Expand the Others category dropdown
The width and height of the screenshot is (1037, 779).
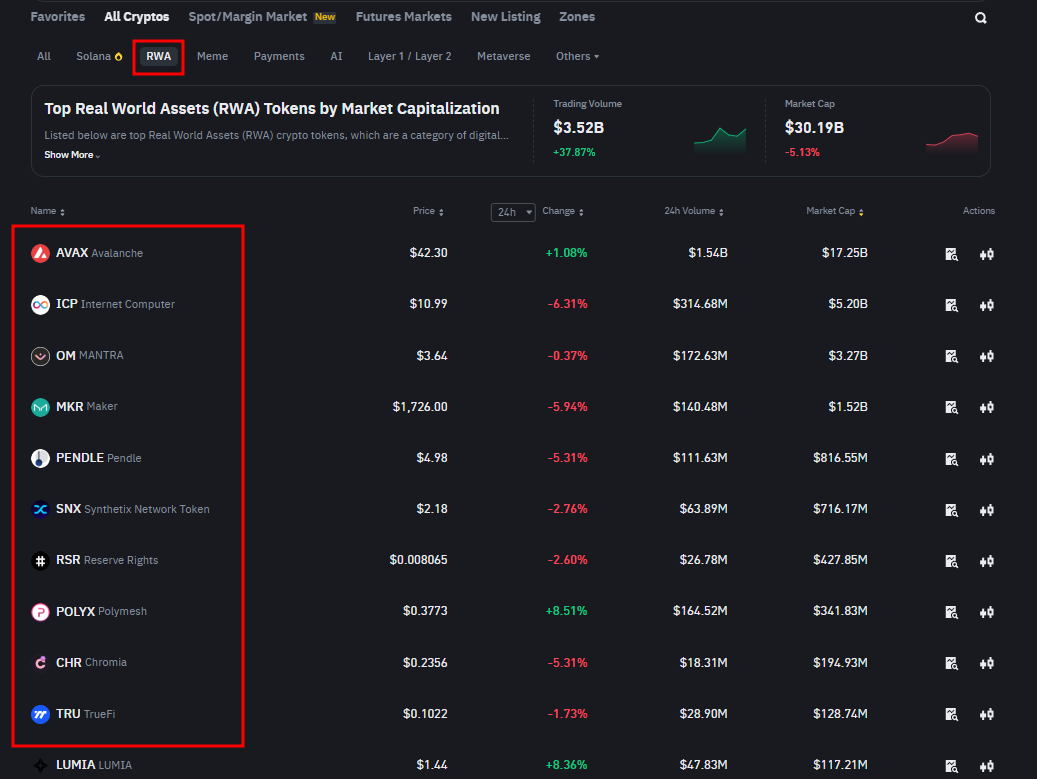click(x=577, y=56)
